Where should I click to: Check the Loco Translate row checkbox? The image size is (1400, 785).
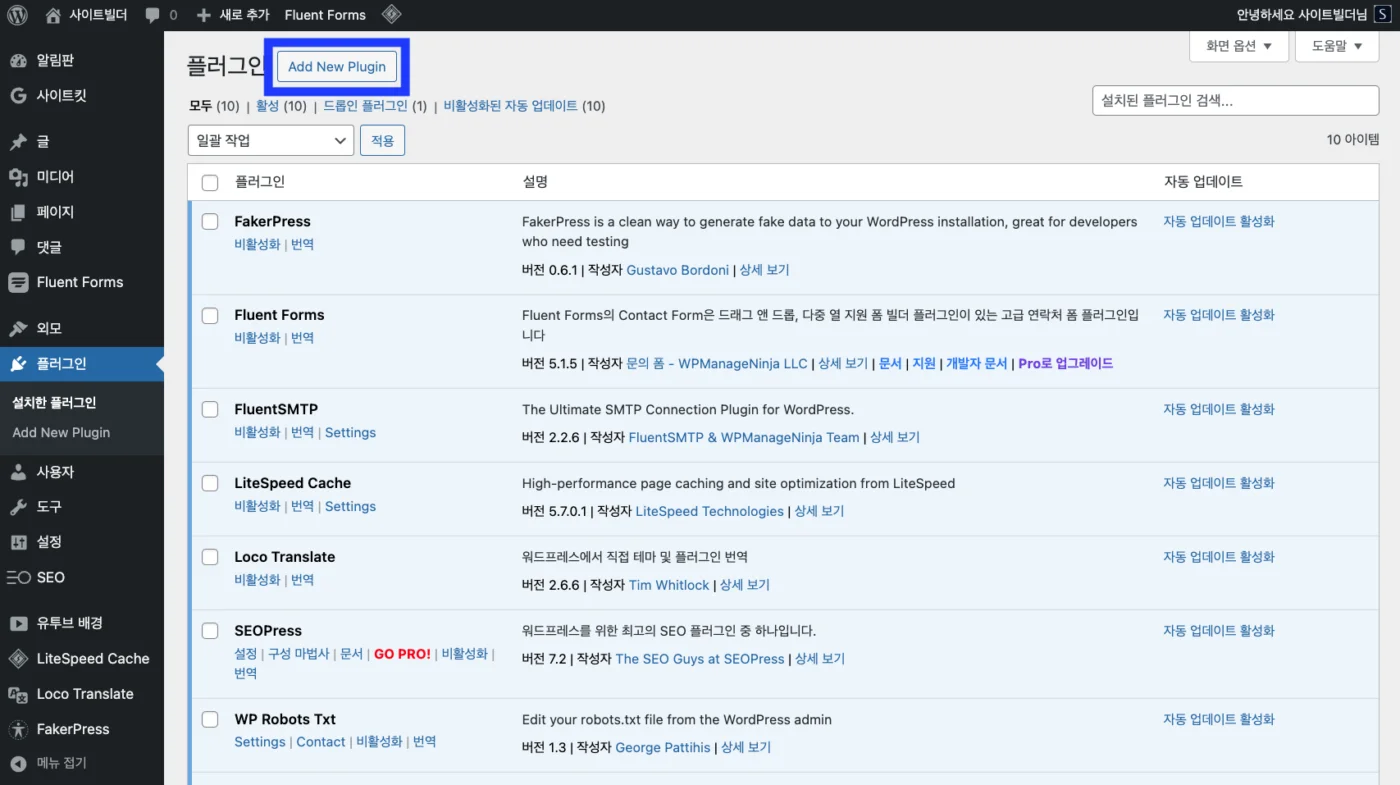coord(210,557)
